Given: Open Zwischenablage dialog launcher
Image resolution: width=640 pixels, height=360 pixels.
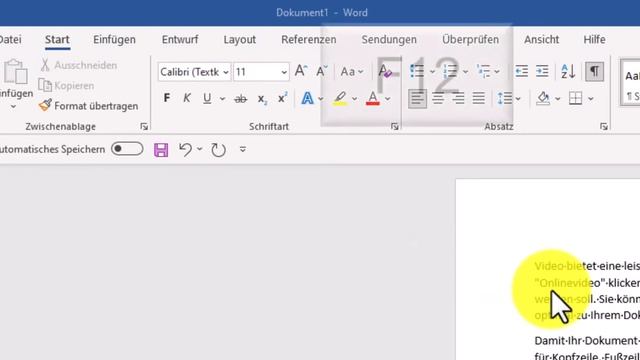Looking at the screenshot, I should coord(144,127).
